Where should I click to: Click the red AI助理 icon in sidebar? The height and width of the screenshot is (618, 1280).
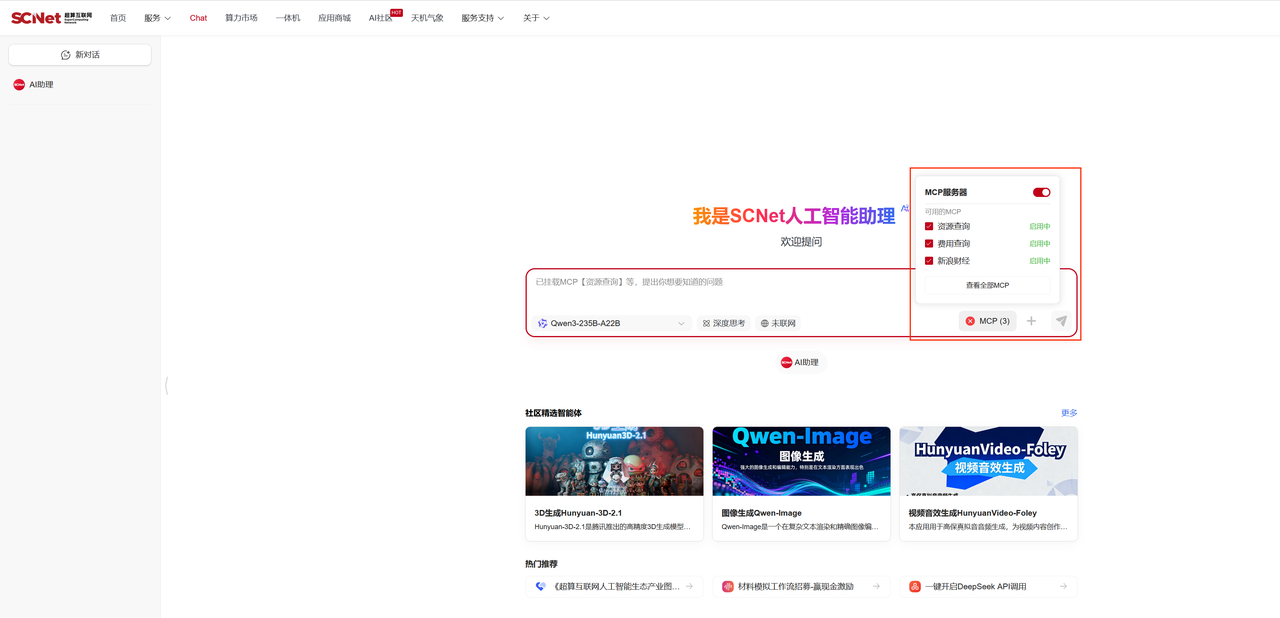tap(19, 85)
